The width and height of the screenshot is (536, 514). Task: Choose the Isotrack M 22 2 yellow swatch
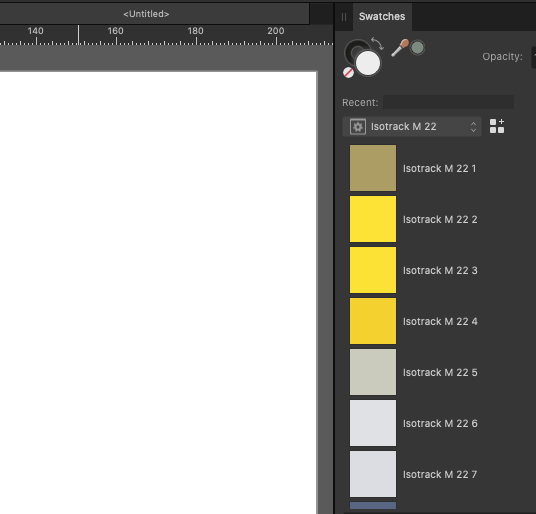pyautogui.click(x=373, y=219)
